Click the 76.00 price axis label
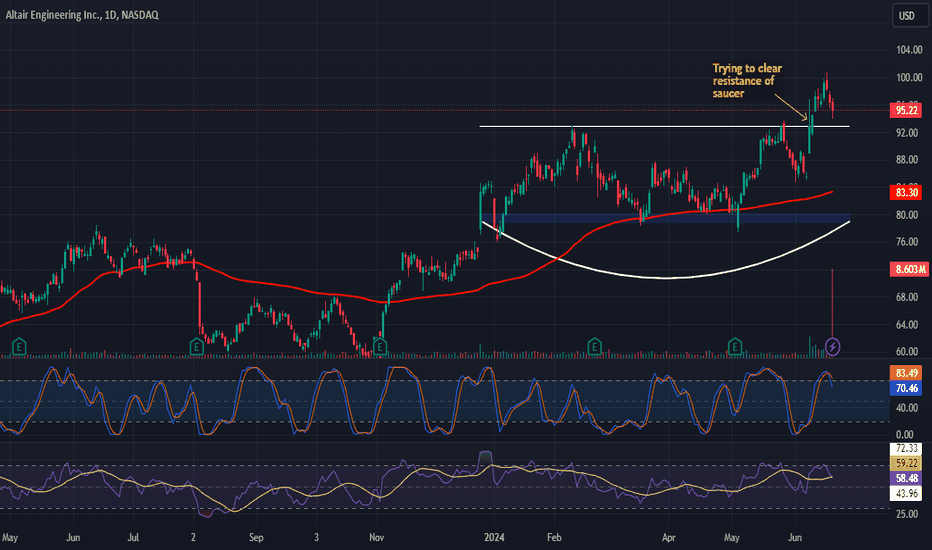Viewport: 932px width, 550px height. [x=907, y=241]
